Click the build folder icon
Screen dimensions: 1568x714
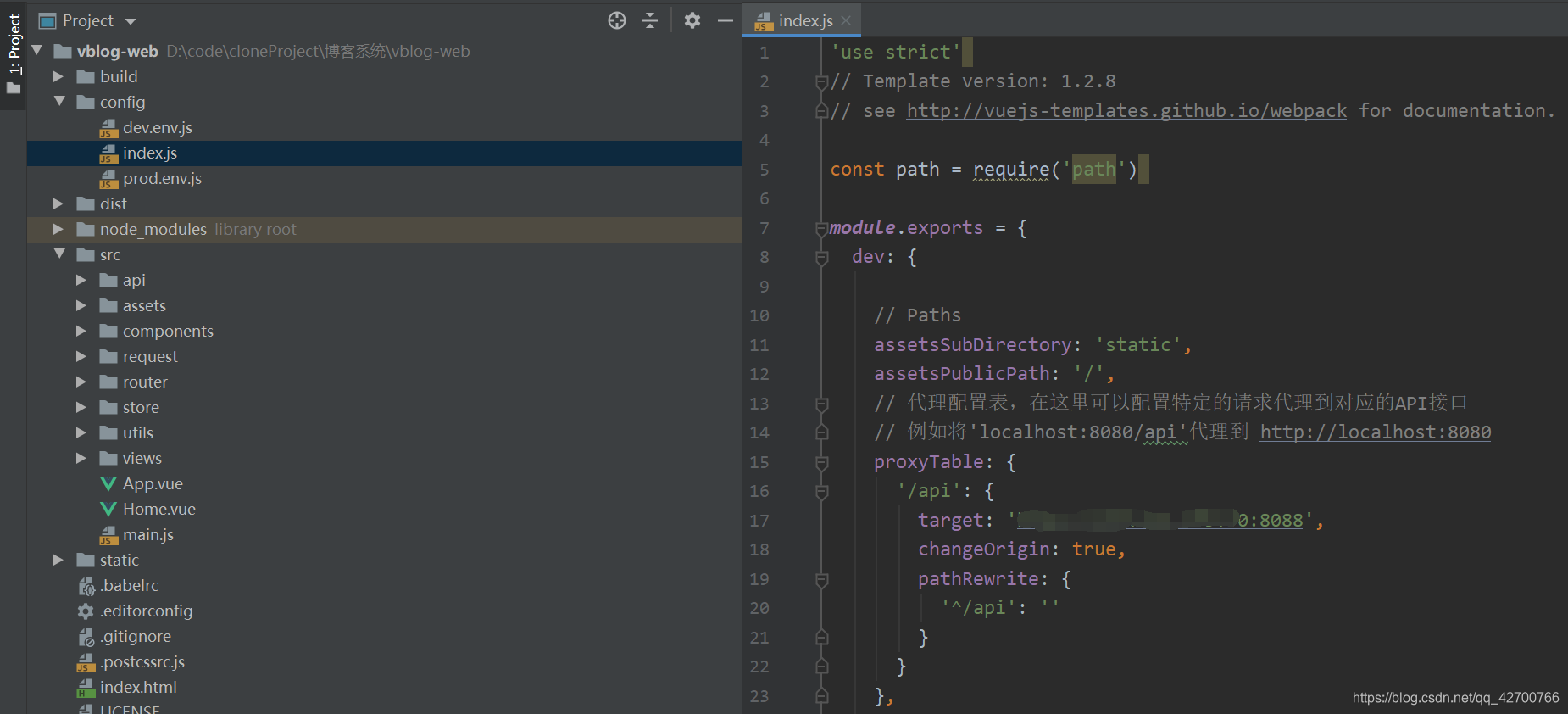(x=86, y=76)
